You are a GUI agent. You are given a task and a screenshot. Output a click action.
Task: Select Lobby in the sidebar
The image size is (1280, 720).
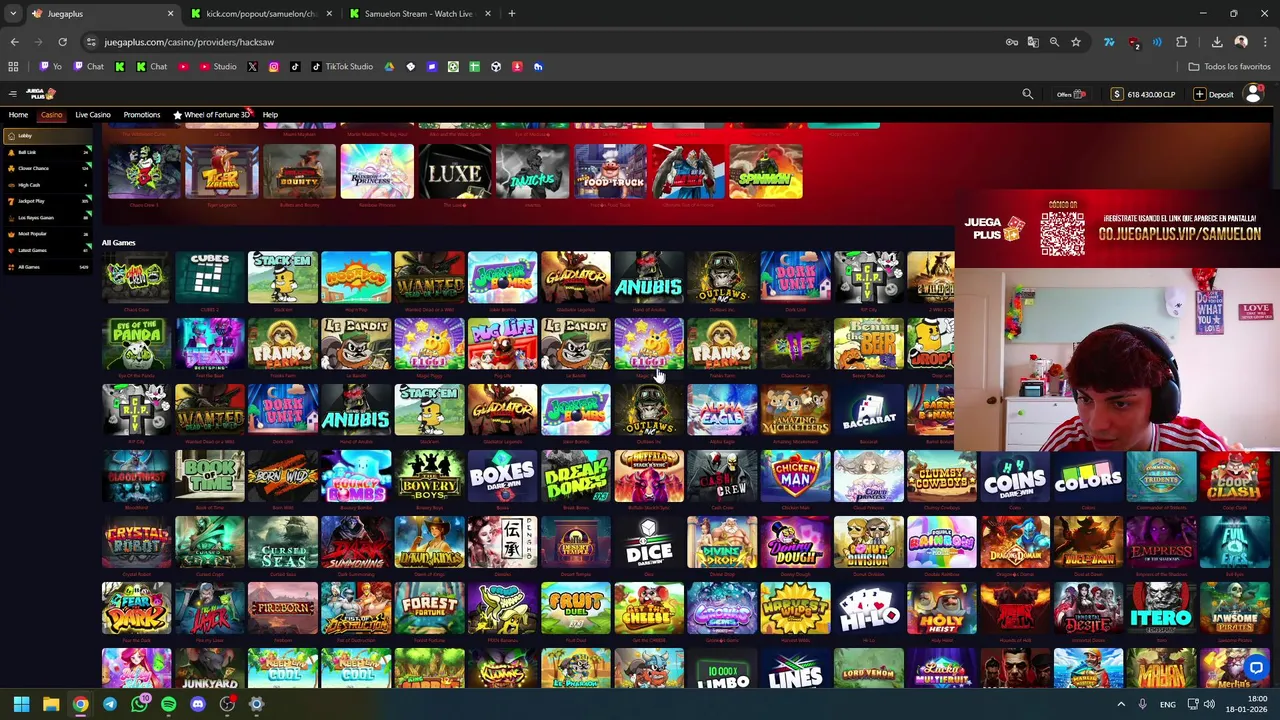tap(46, 136)
